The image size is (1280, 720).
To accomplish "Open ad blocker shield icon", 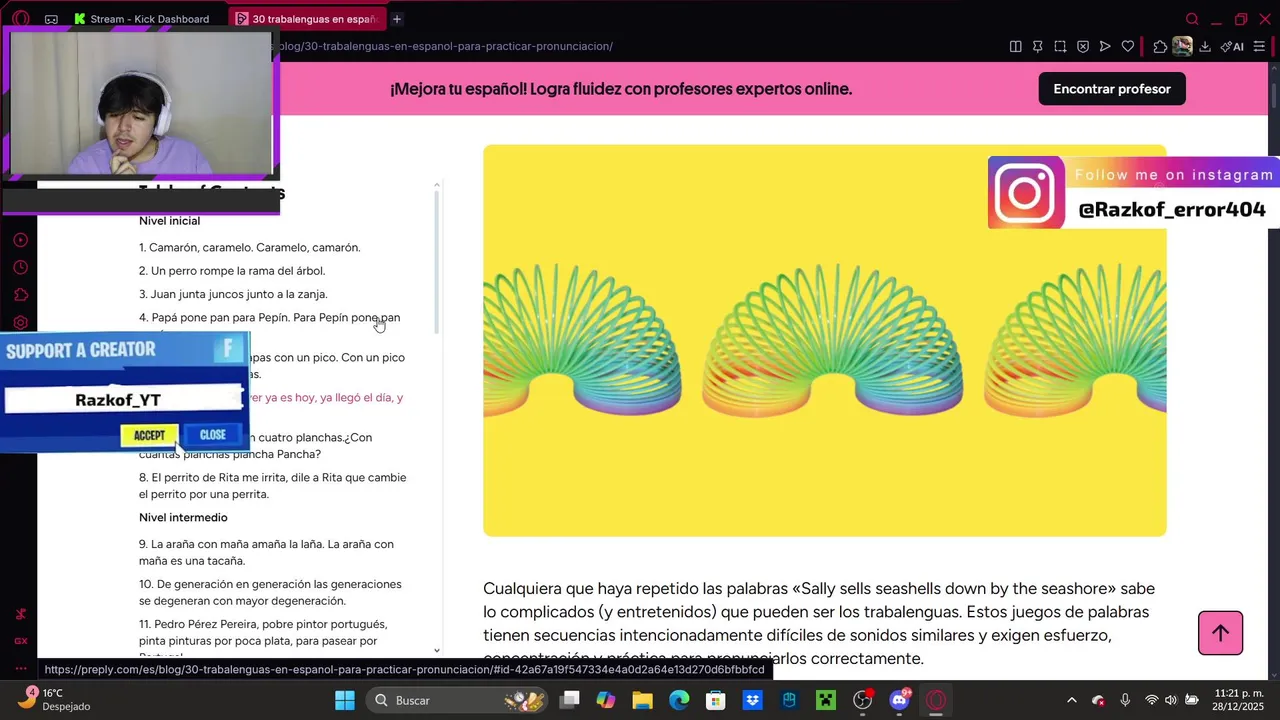I will click(1083, 46).
